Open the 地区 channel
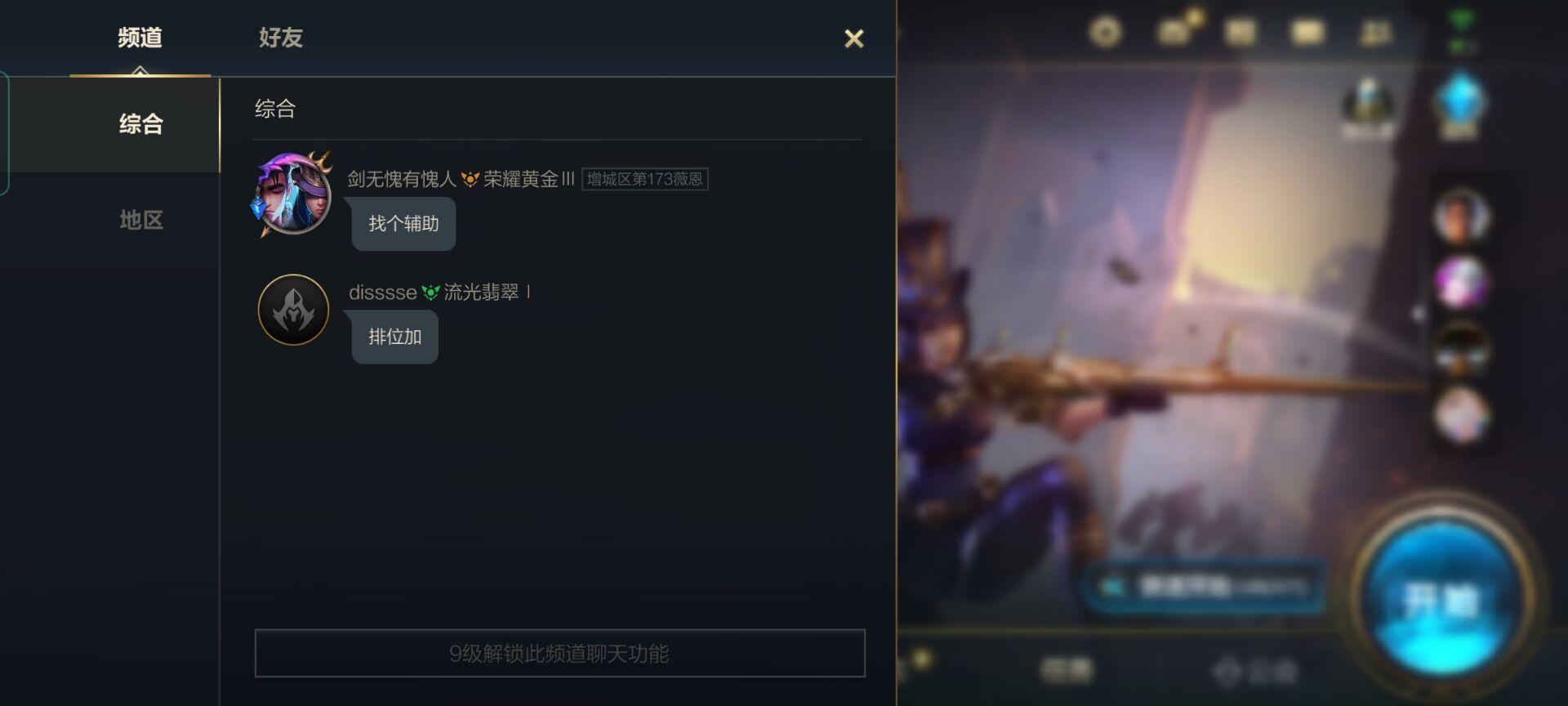The image size is (1568, 706). click(x=141, y=219)
